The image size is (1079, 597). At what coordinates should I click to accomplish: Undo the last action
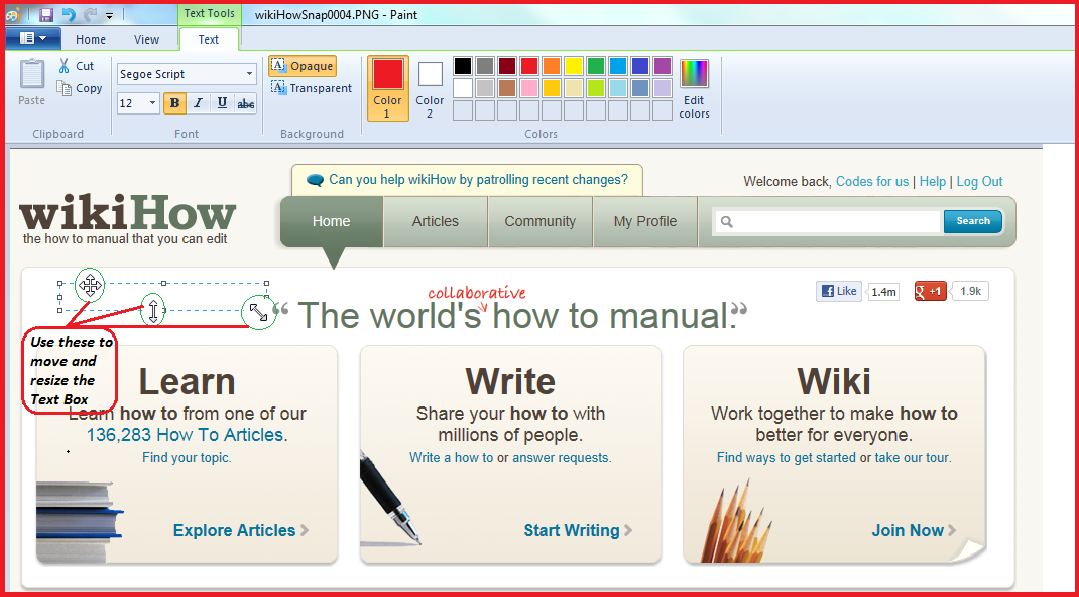coord(68,14)
